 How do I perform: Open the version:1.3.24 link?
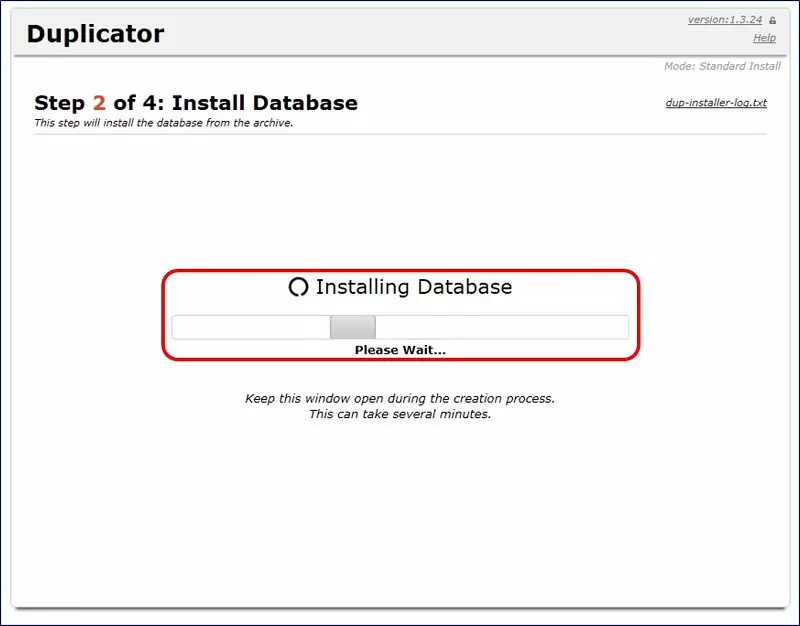tap(724, 20)
